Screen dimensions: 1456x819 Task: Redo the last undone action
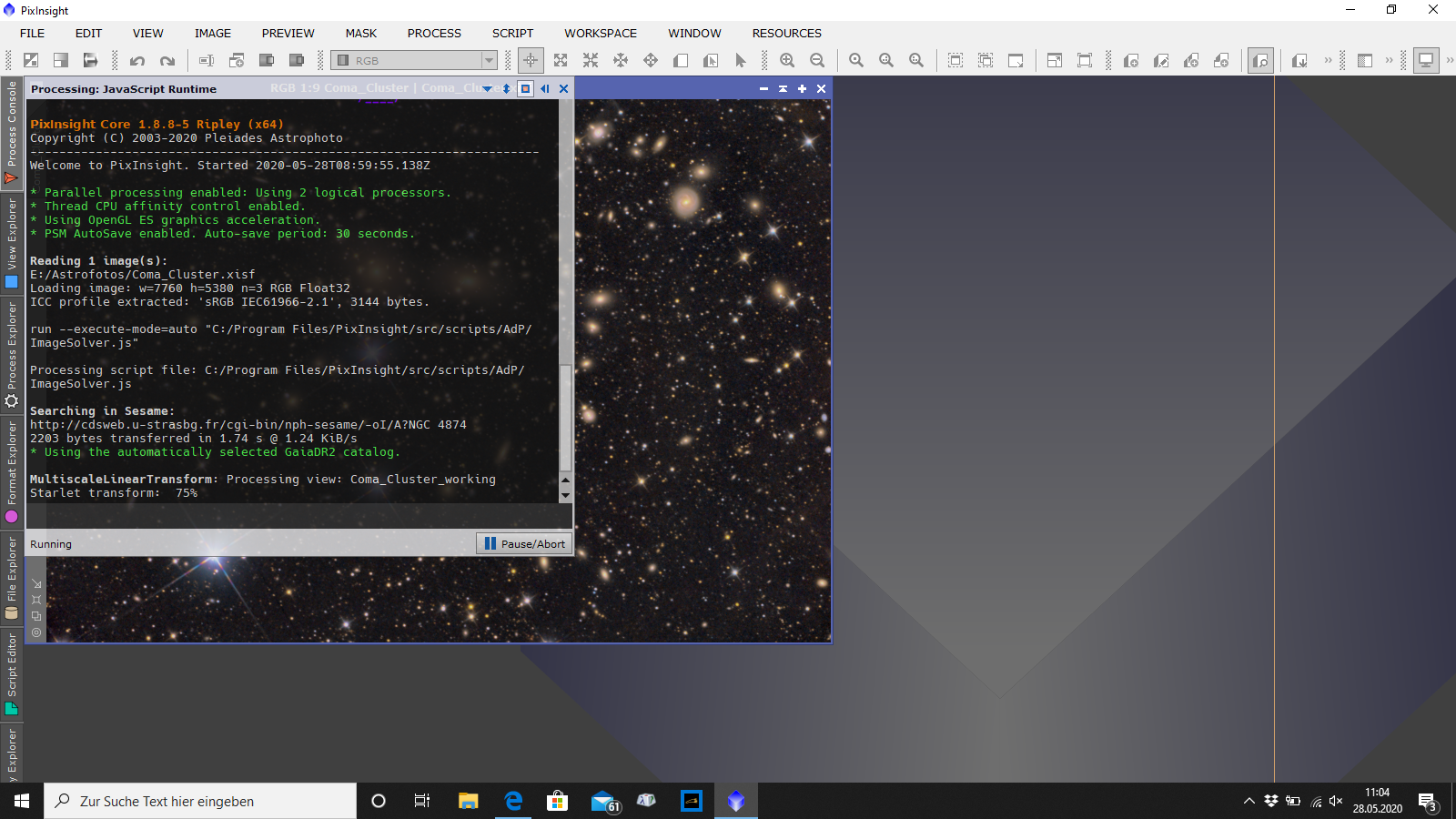tap(167, 60)
